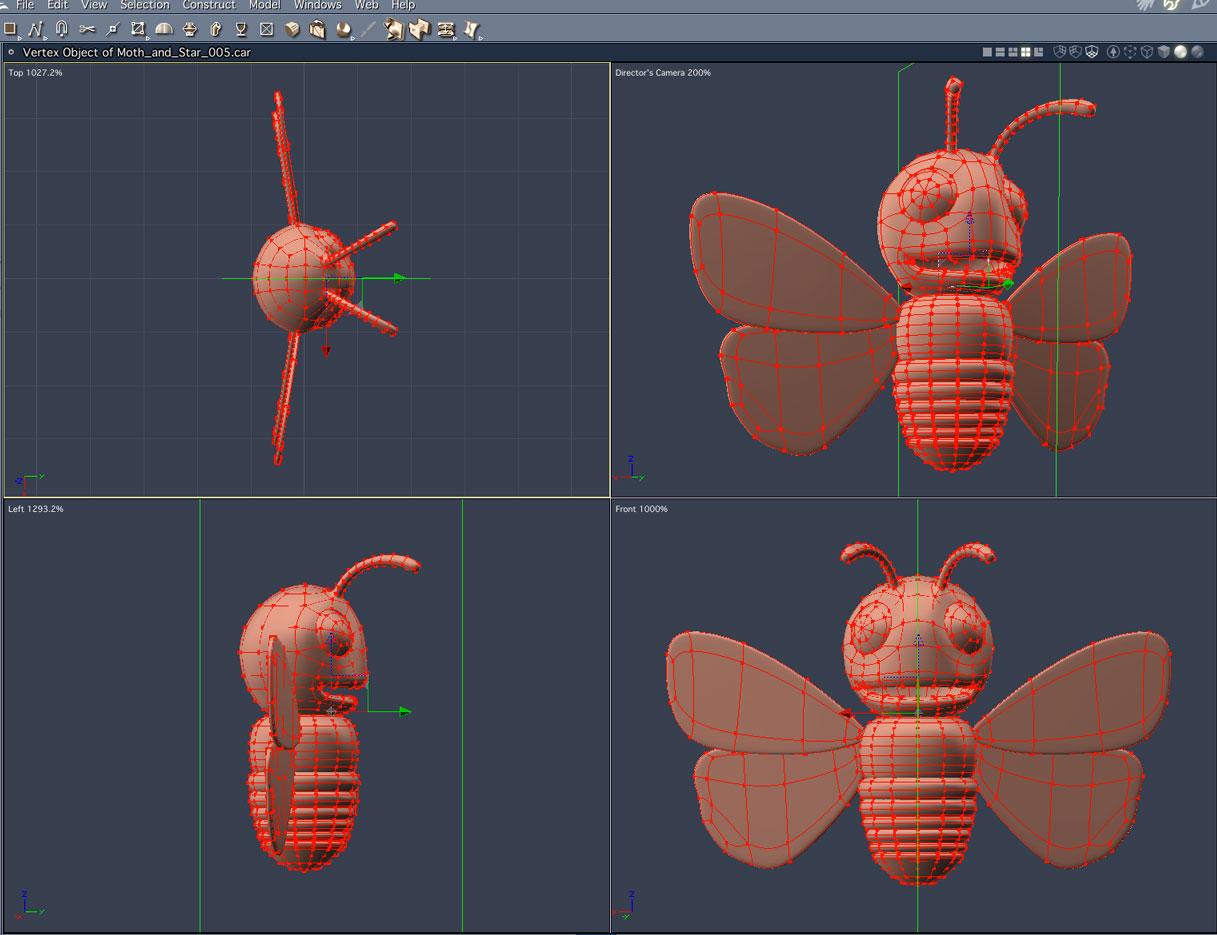This screenshot has width=1217, height=935.
Task: Click the second twisted surface tool icon
Action: tap(420, 29)
